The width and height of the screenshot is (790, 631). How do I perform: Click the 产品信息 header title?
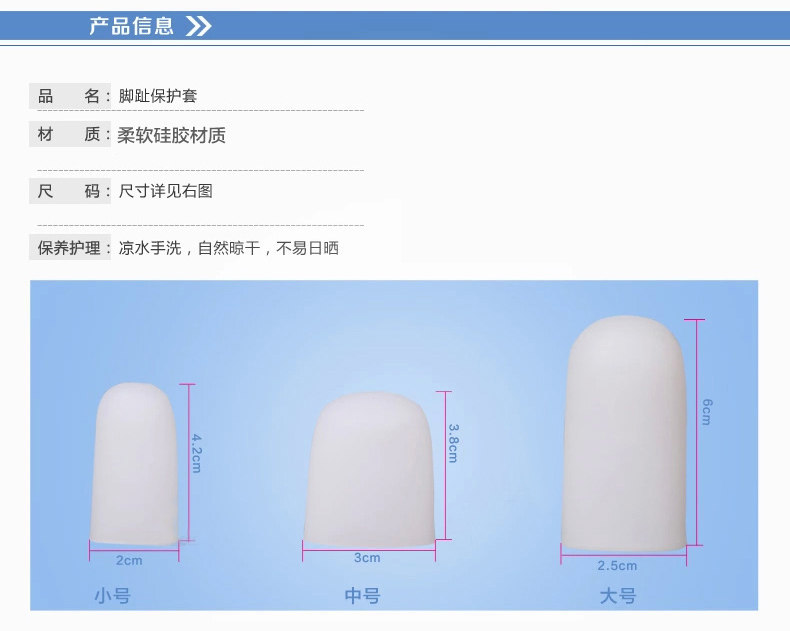(131, 26)
